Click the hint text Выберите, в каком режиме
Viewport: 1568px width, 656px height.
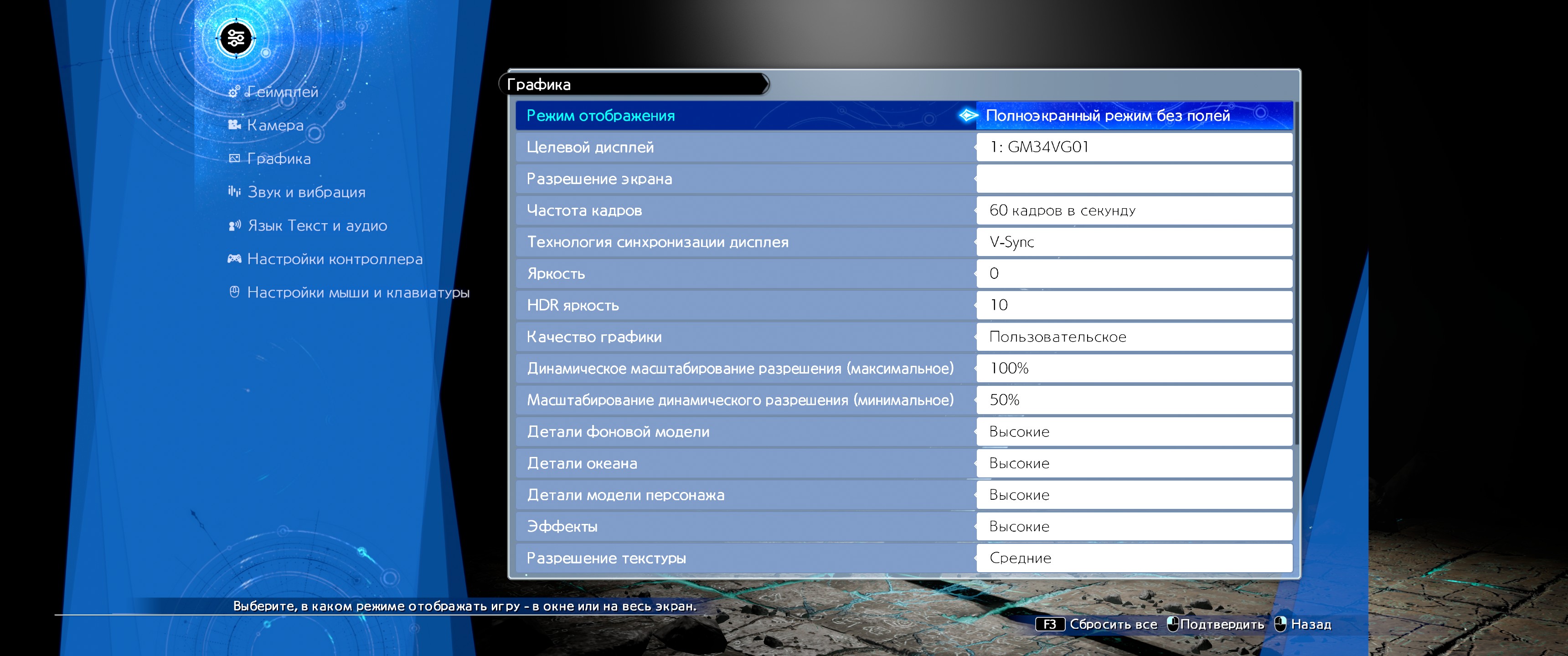[464, 606]
